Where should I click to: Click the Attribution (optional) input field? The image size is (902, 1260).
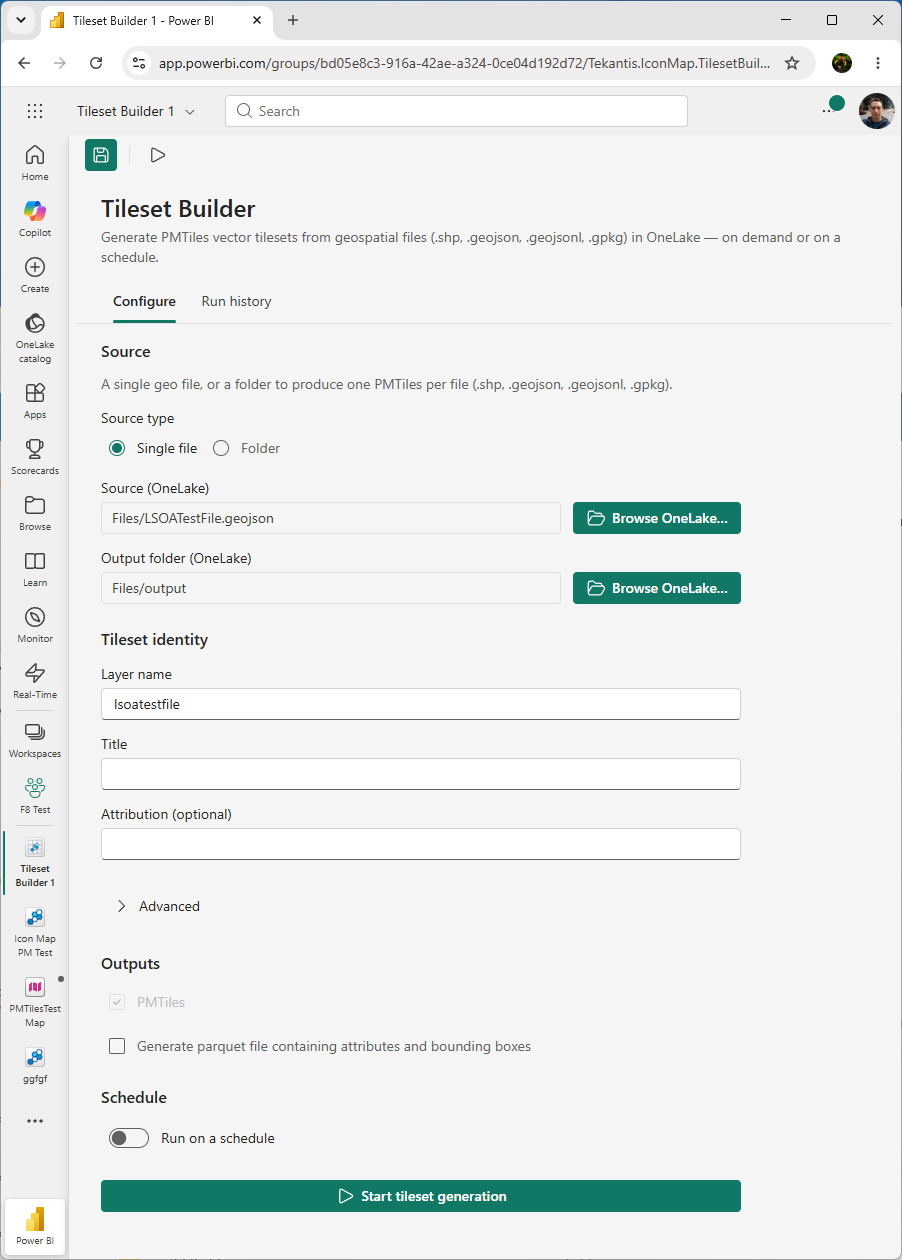(x=421, y=844)
